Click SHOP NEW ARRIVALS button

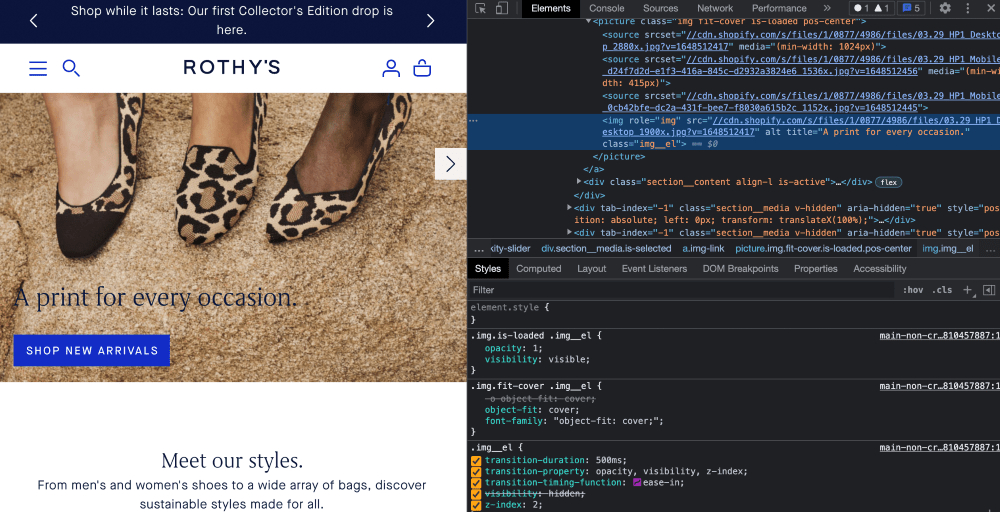click(92, 351)
